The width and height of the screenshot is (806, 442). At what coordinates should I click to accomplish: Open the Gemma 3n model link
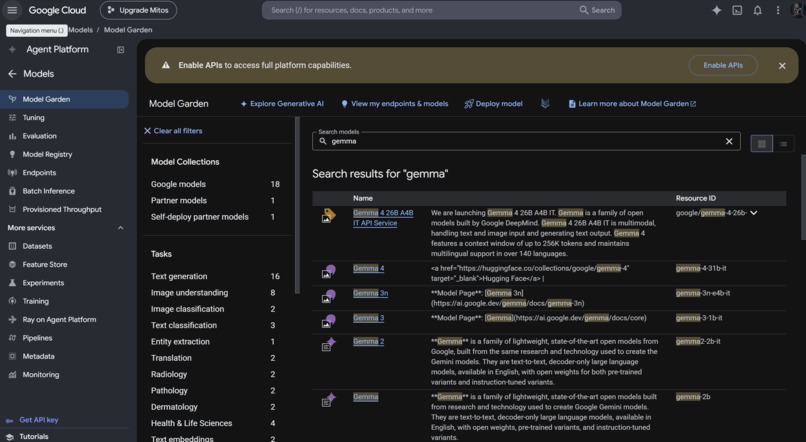pos(370,293)
